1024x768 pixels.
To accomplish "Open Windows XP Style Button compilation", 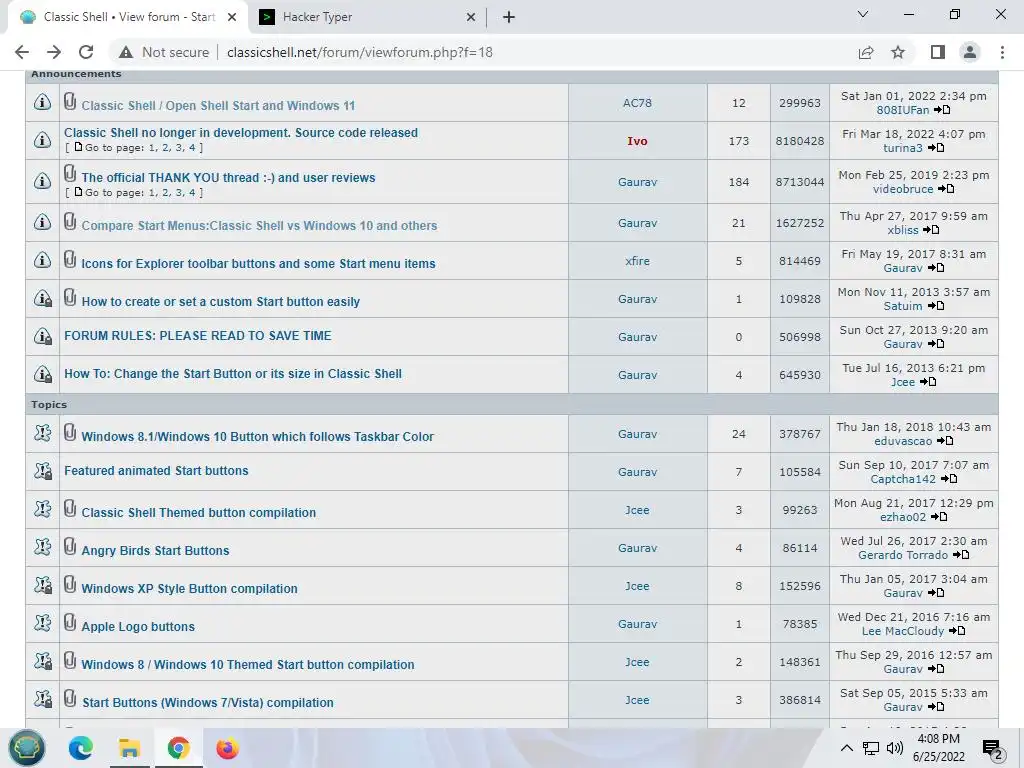I will point(189,588).
